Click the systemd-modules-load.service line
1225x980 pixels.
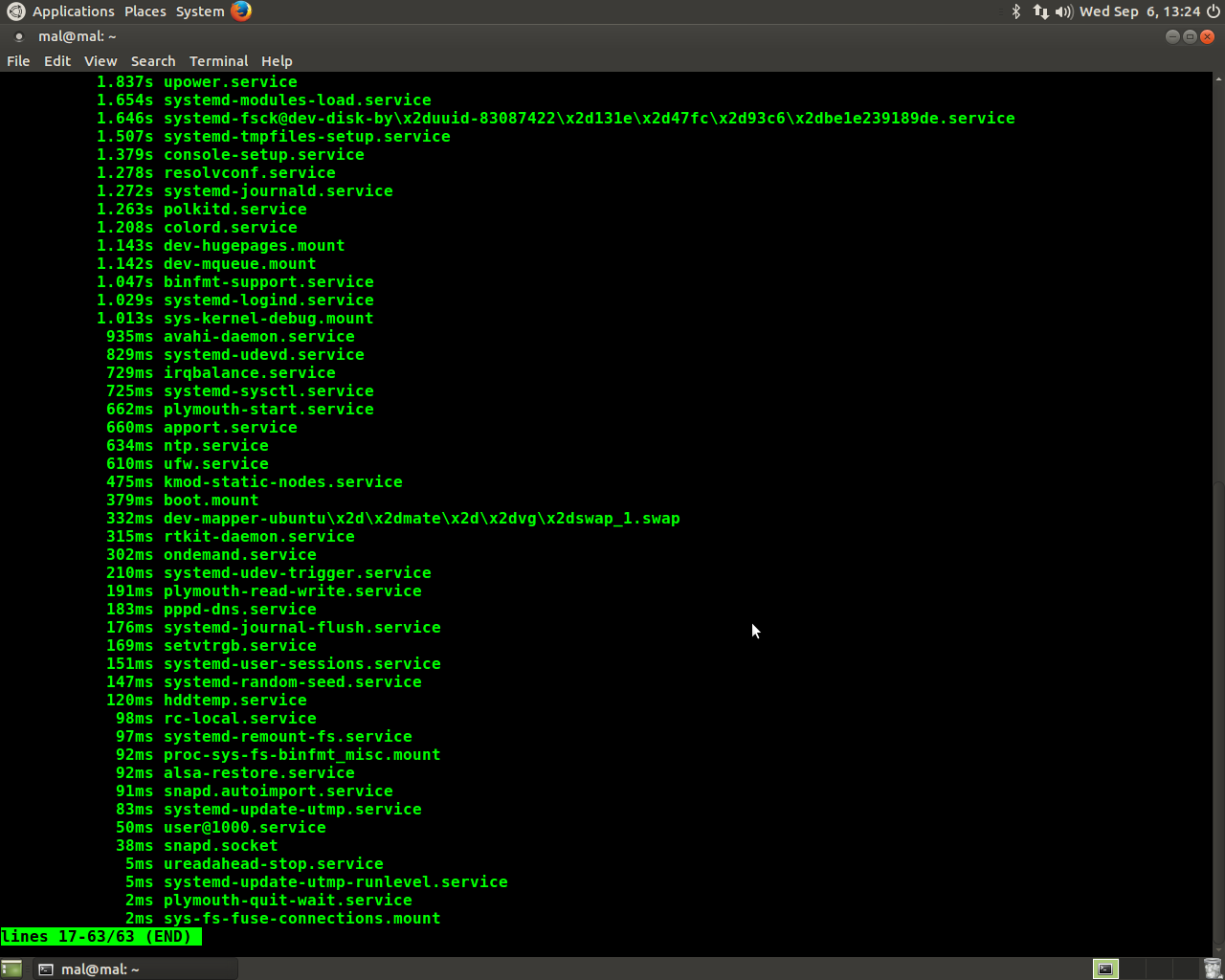tap(263, 100)
